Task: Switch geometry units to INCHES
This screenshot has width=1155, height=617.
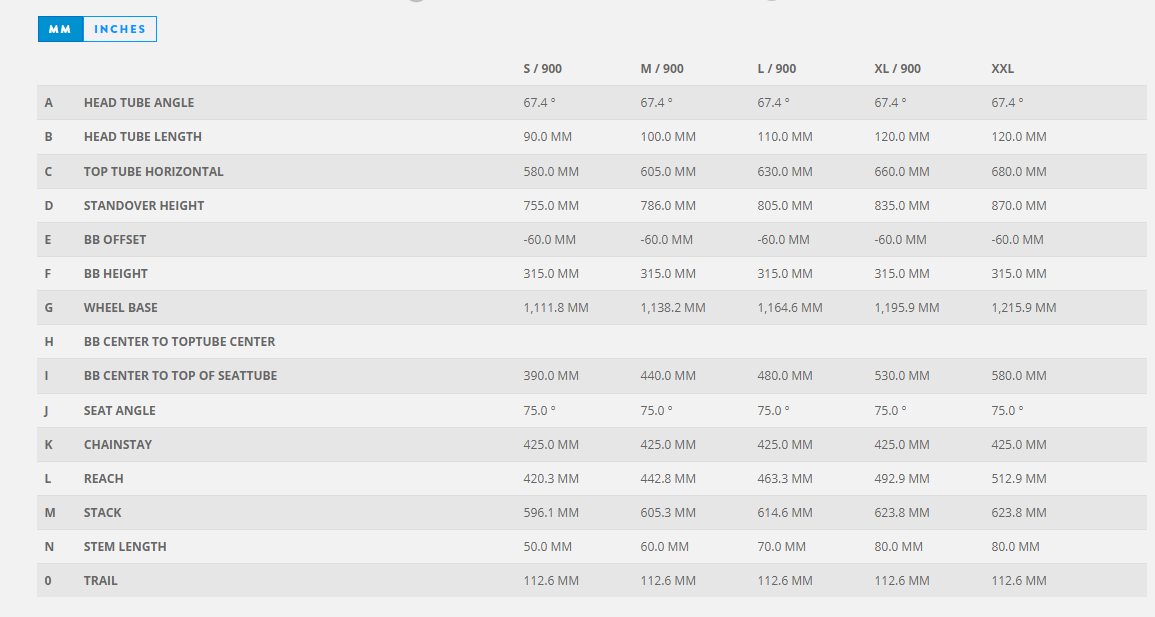Action: (x=120, y=29)
